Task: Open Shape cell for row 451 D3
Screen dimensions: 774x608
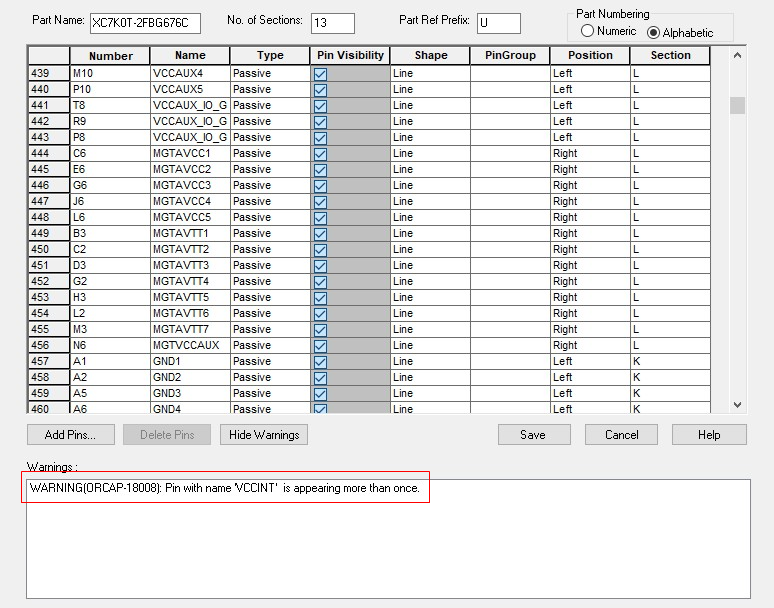Action: tap(430, 266)
